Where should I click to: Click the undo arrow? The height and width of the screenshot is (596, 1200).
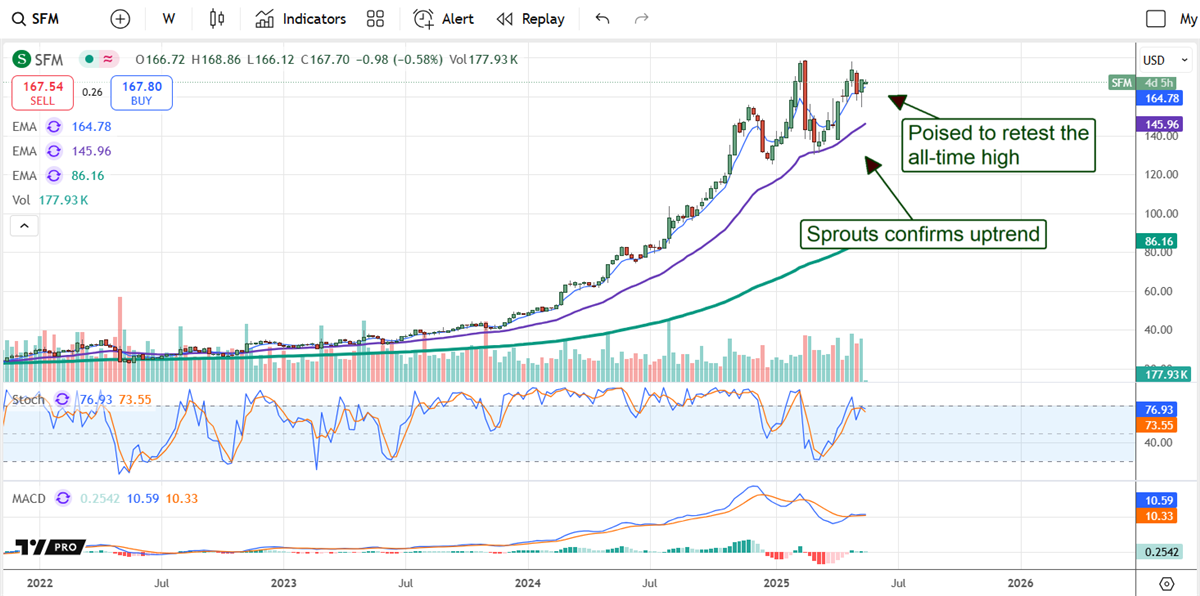pos(602,18)
